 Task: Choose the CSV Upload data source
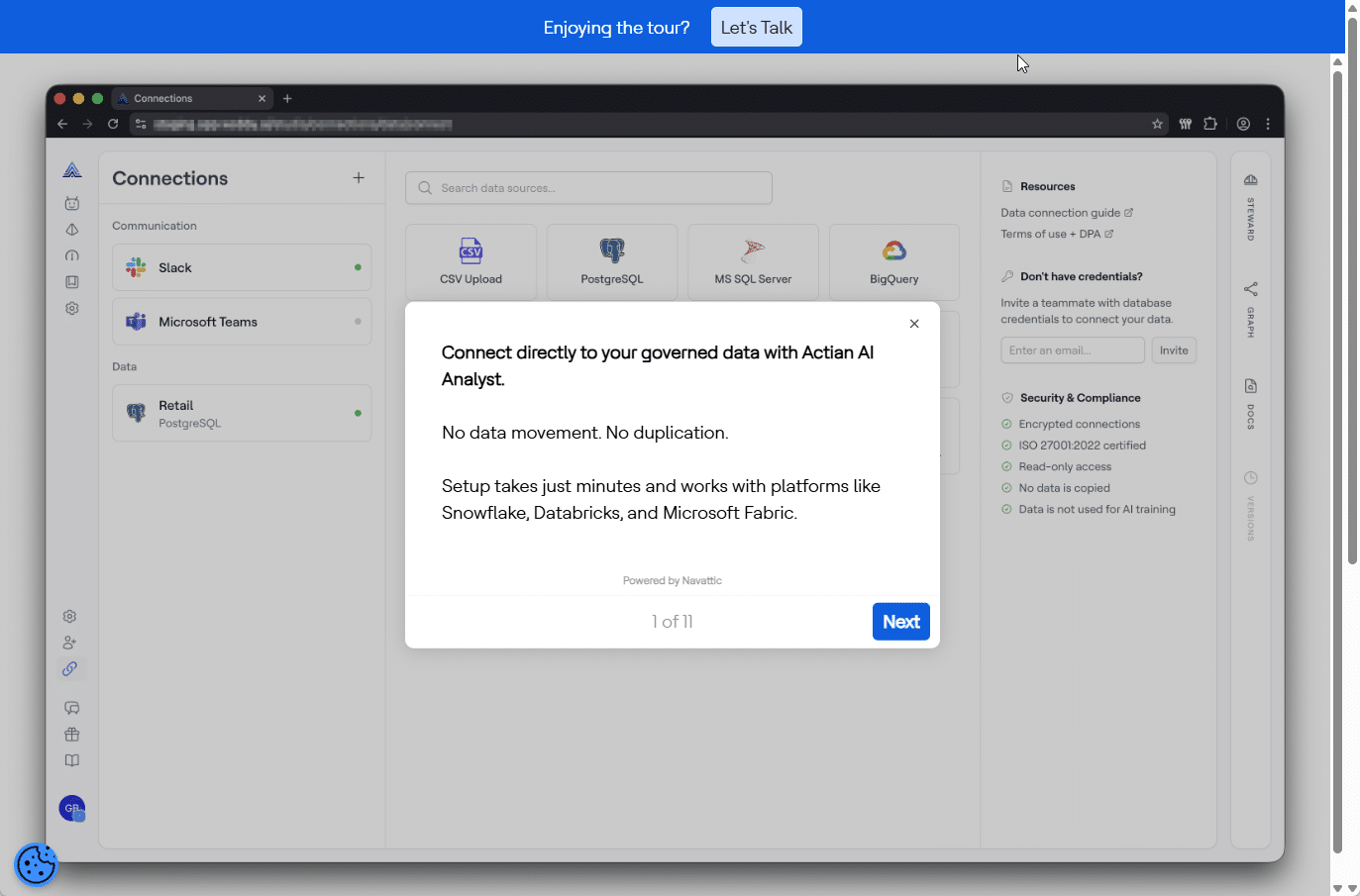471,262
